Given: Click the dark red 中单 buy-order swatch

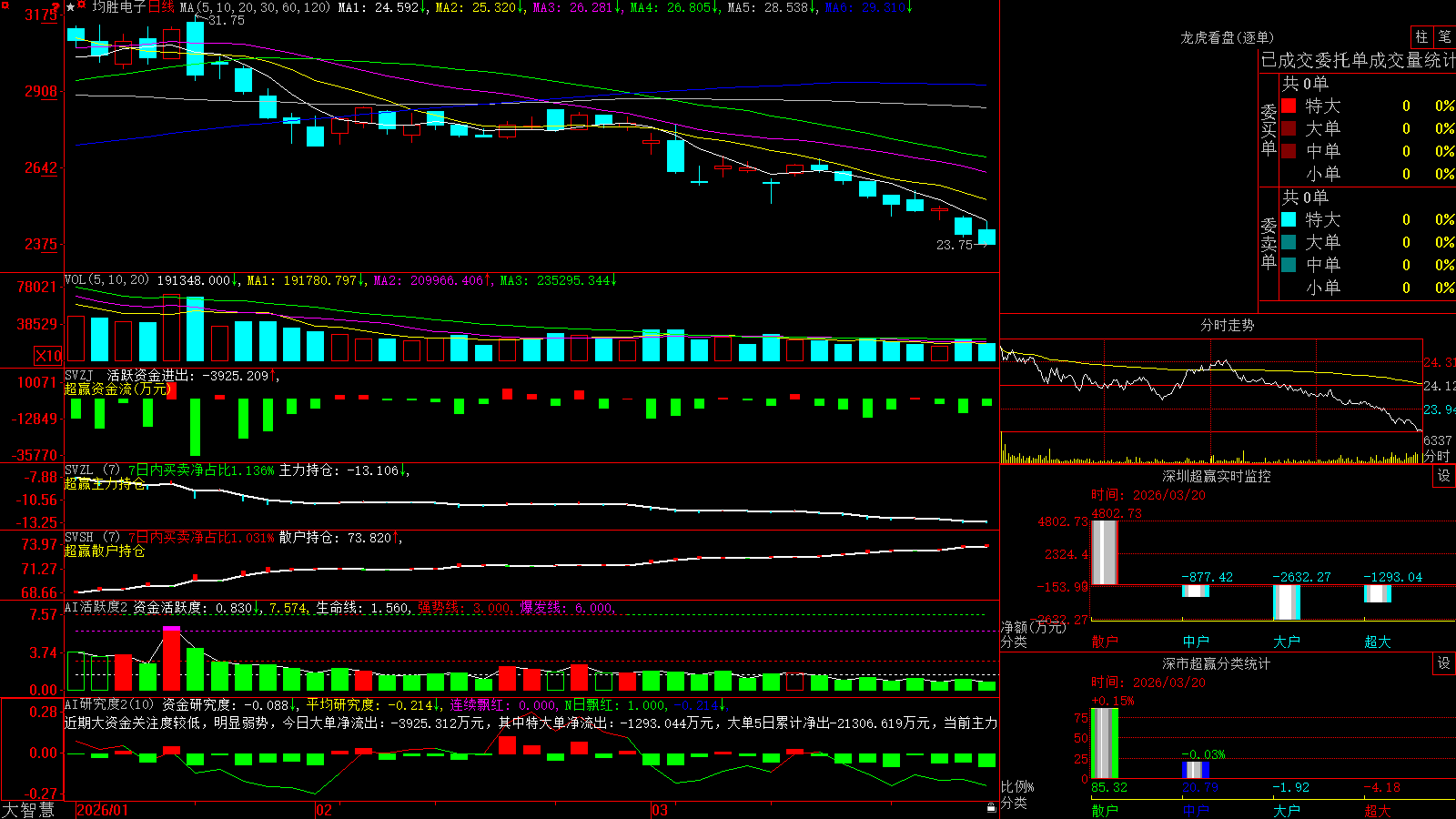Looking at the screenshot, I should [1289, 151].
